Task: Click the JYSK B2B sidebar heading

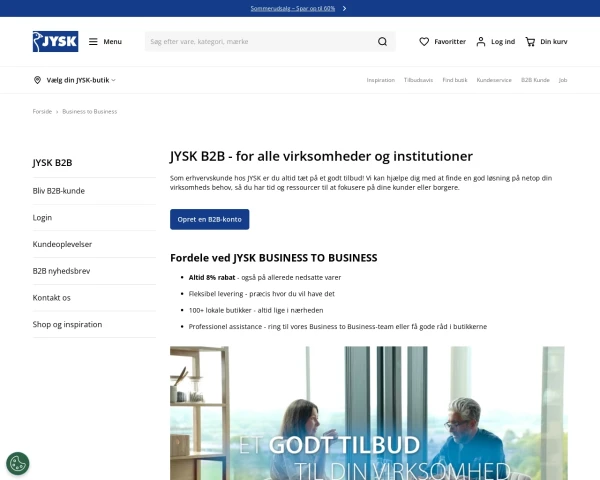Action: point(52,163)
